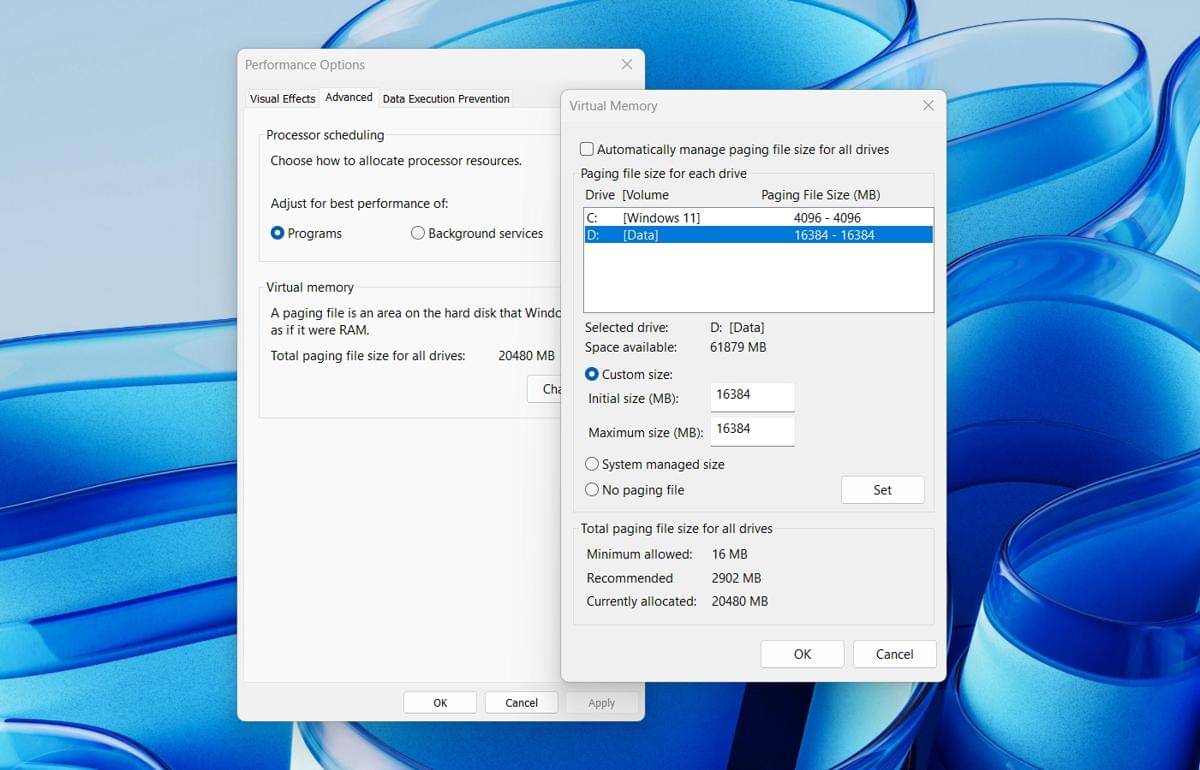1200x770 pixels.
Task: Select Programs under processor scheduling
Action: click(276, 233)
